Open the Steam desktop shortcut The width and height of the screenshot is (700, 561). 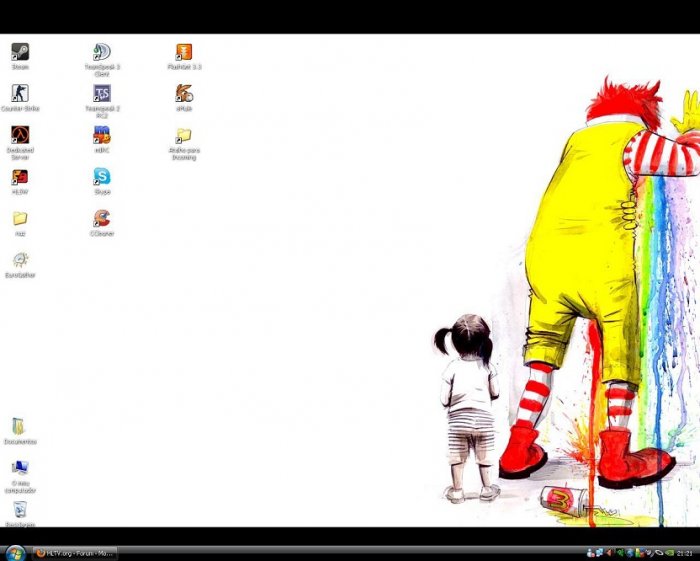[20, 56]
